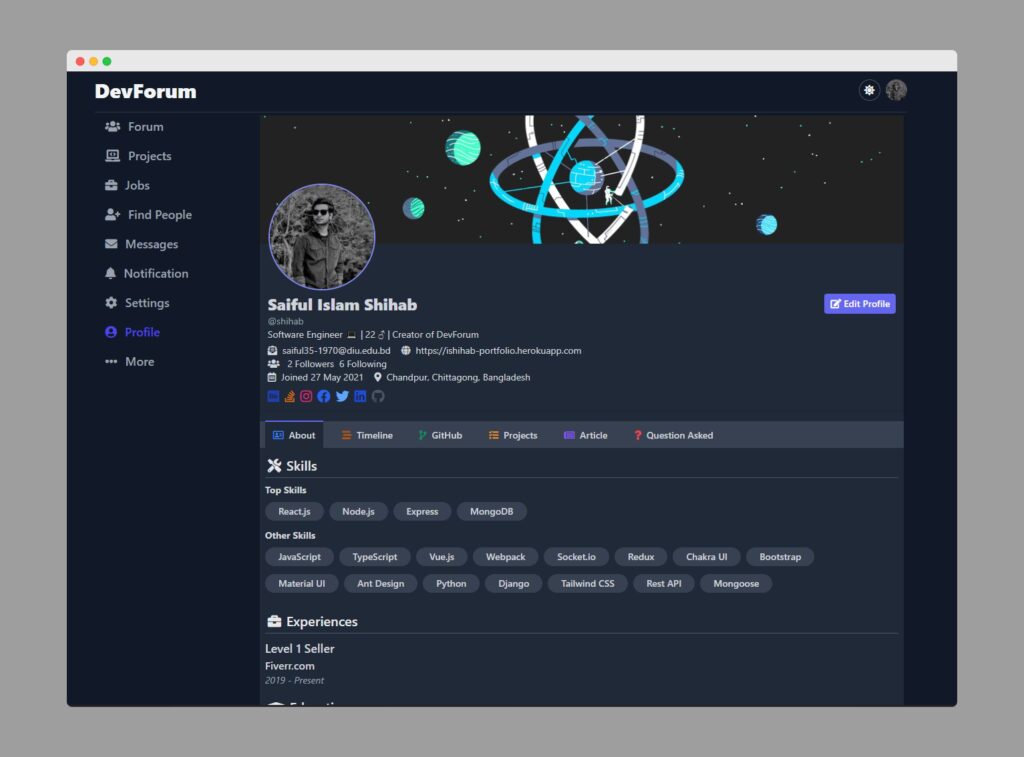Open the Question Asked tab

tap(673, 435)
